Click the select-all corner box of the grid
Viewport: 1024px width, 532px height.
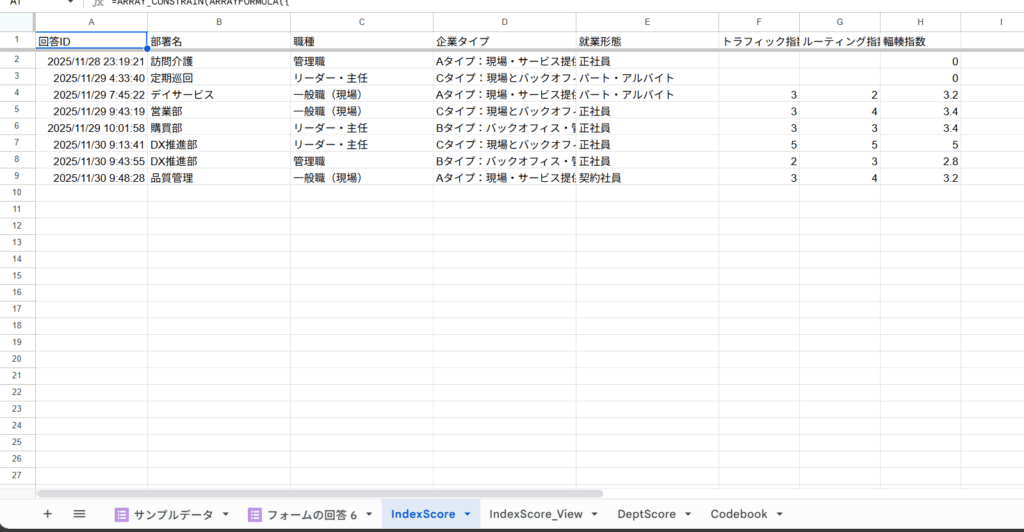17,22
